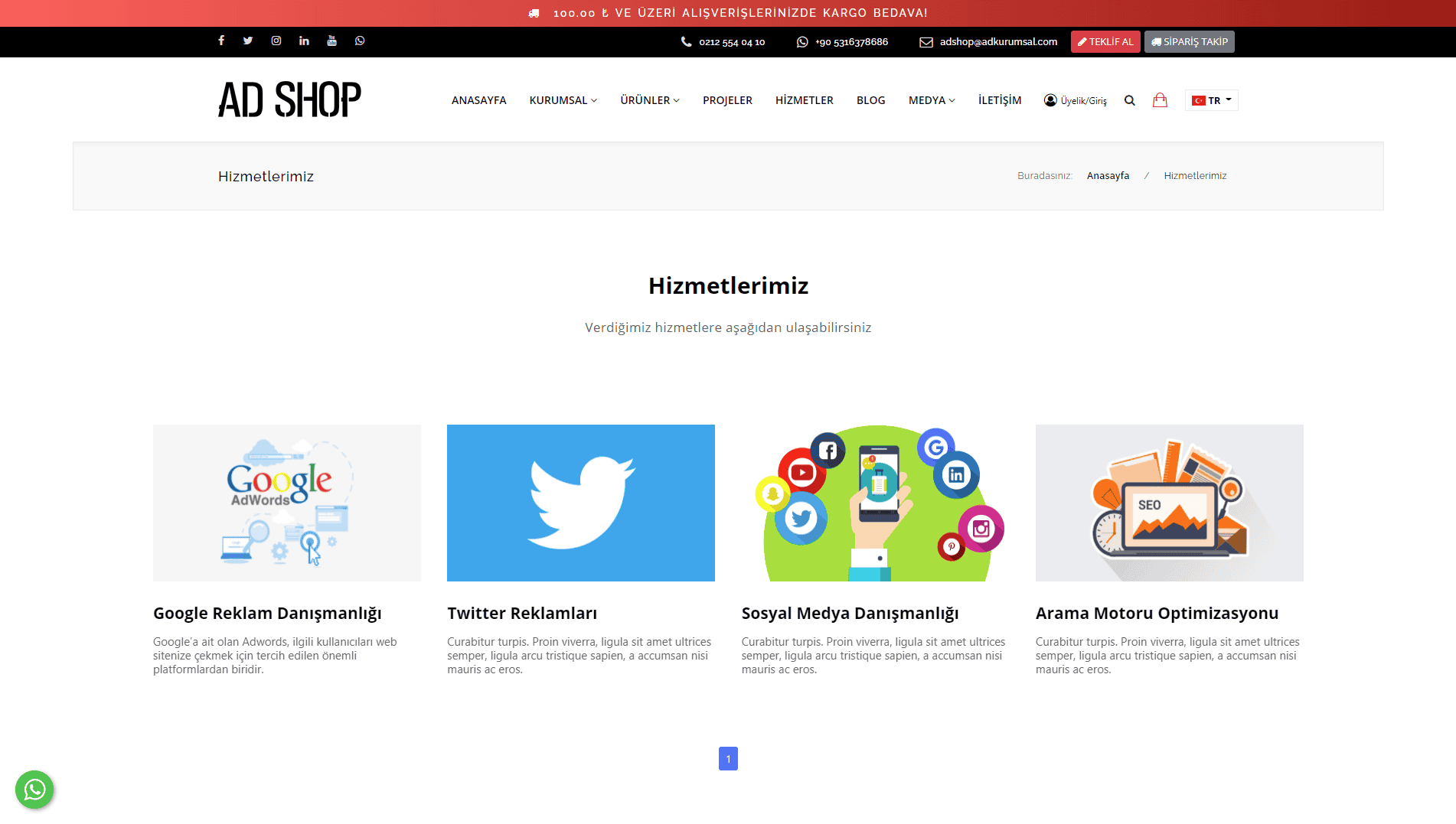Open the TR language dropdown
Screen dimensions: 1456x824
point(1212,100)
